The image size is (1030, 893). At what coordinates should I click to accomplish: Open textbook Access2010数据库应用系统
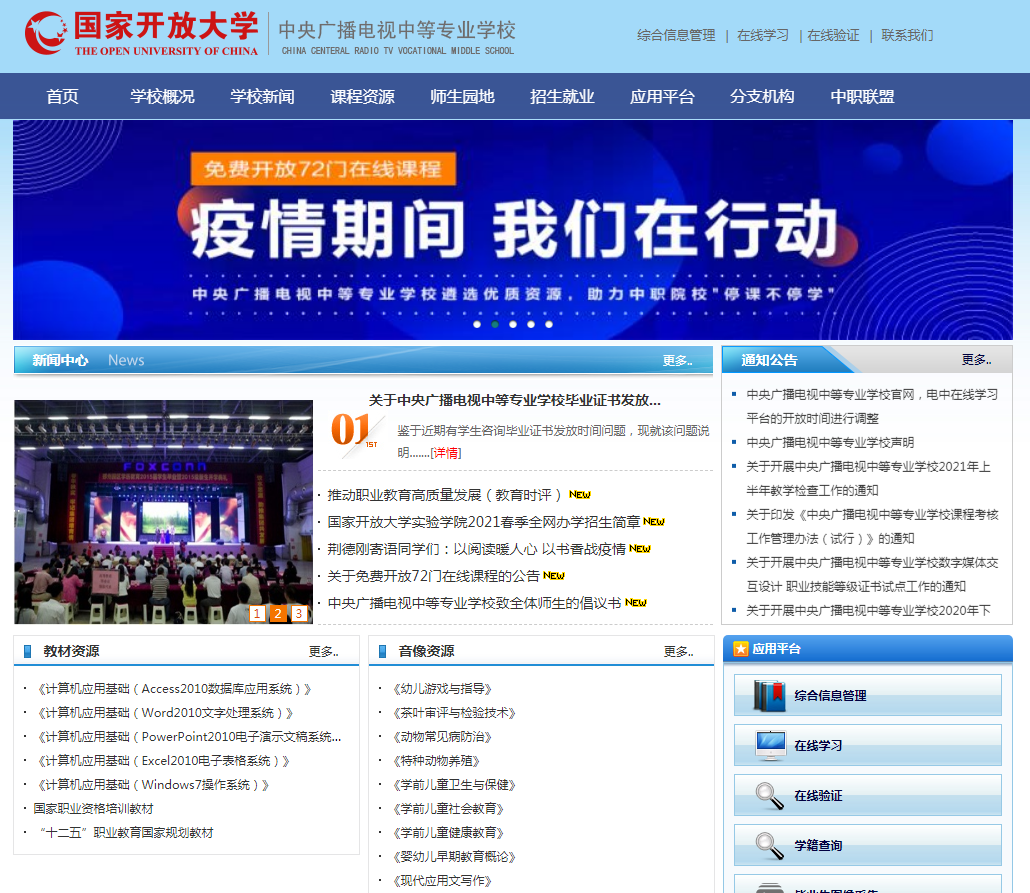(174, 689)
